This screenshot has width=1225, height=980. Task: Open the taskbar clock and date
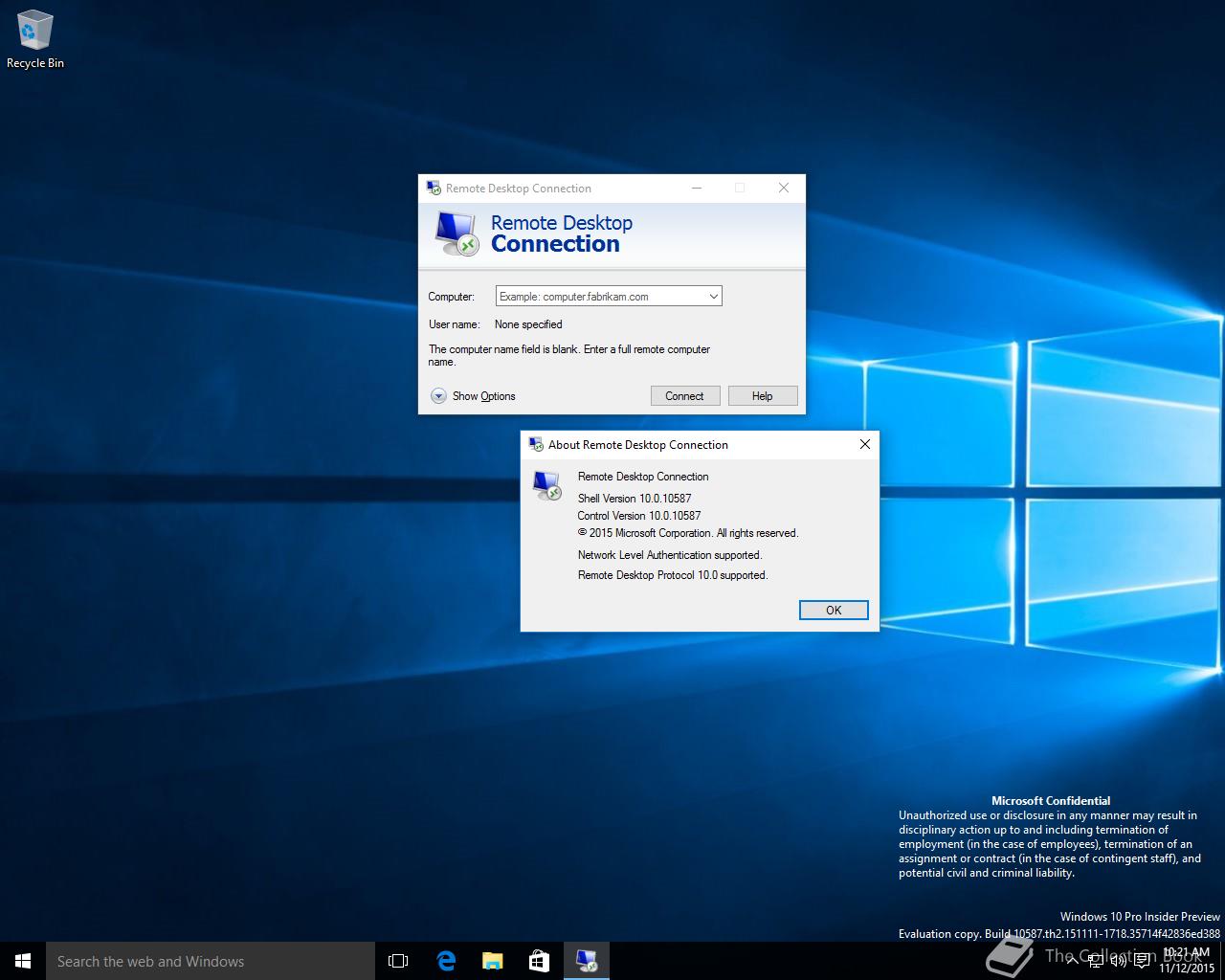[1187, 961]
